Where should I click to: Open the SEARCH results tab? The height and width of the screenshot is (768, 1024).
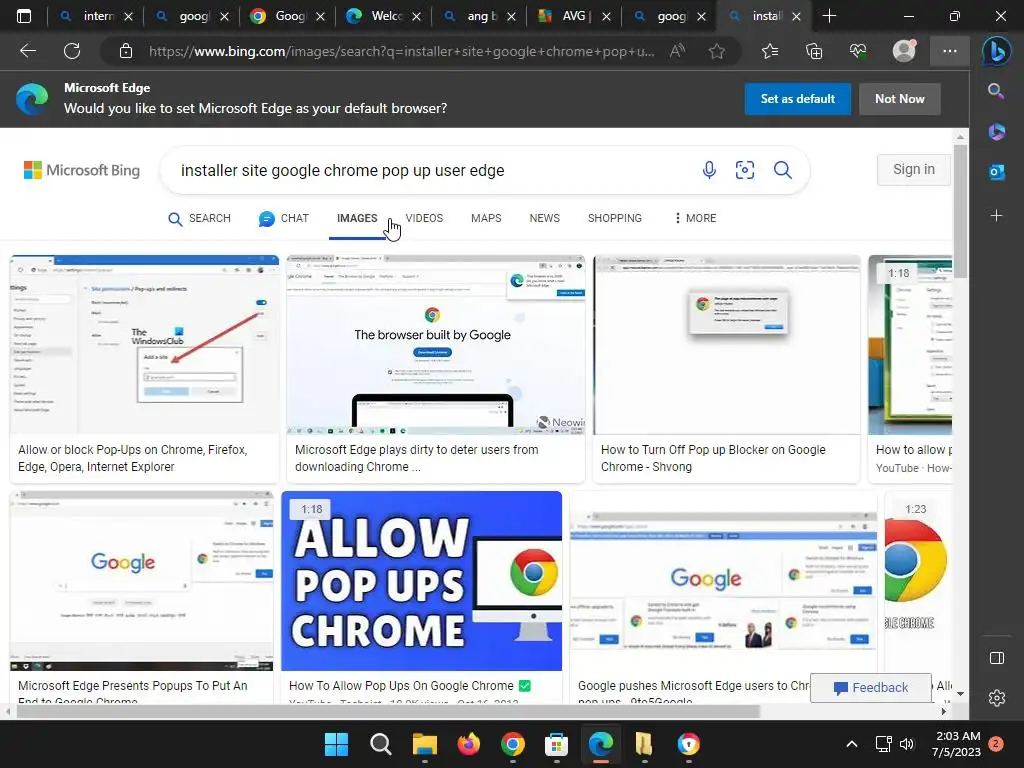tap(200, 218)
